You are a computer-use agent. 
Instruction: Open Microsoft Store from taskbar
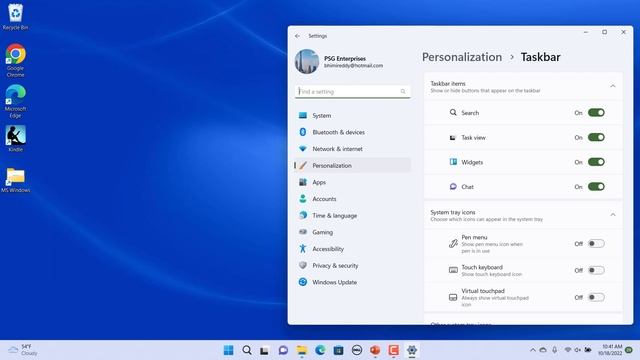(x=338, y=350)
